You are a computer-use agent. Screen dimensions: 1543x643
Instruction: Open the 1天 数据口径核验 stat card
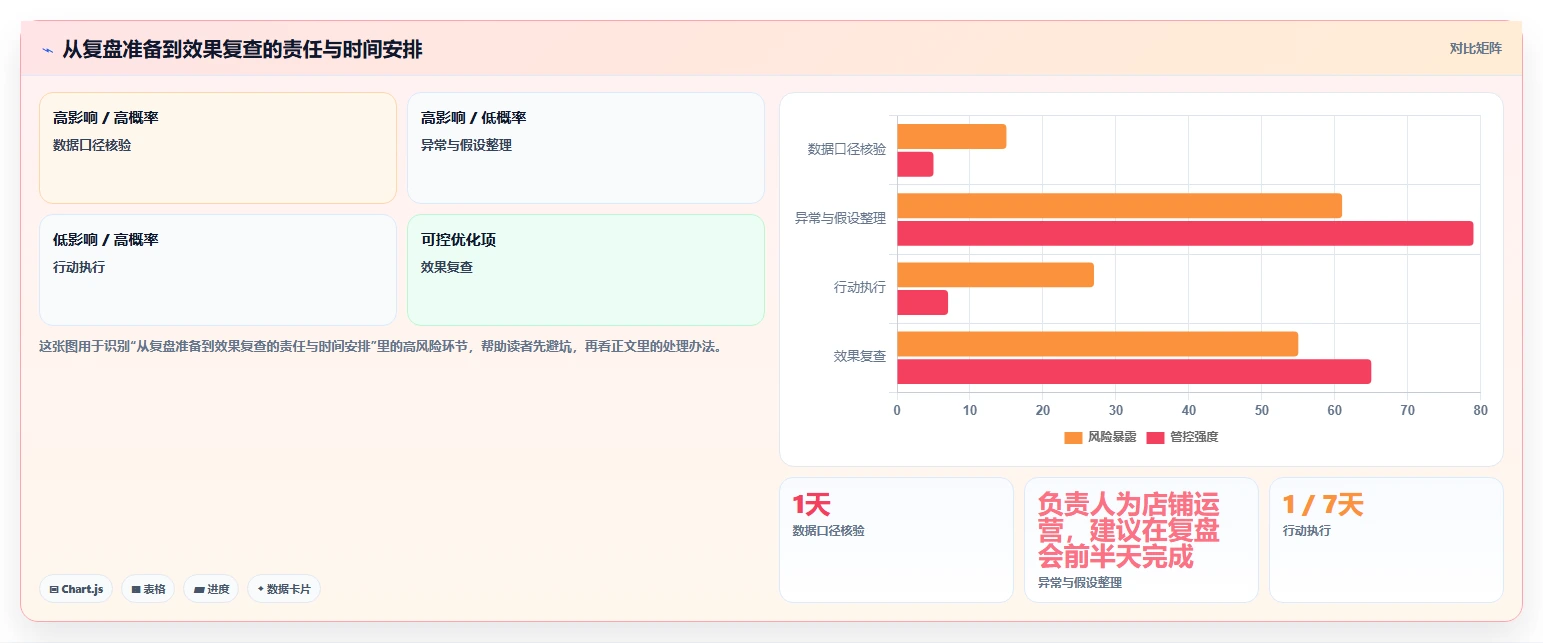[896, 540]
